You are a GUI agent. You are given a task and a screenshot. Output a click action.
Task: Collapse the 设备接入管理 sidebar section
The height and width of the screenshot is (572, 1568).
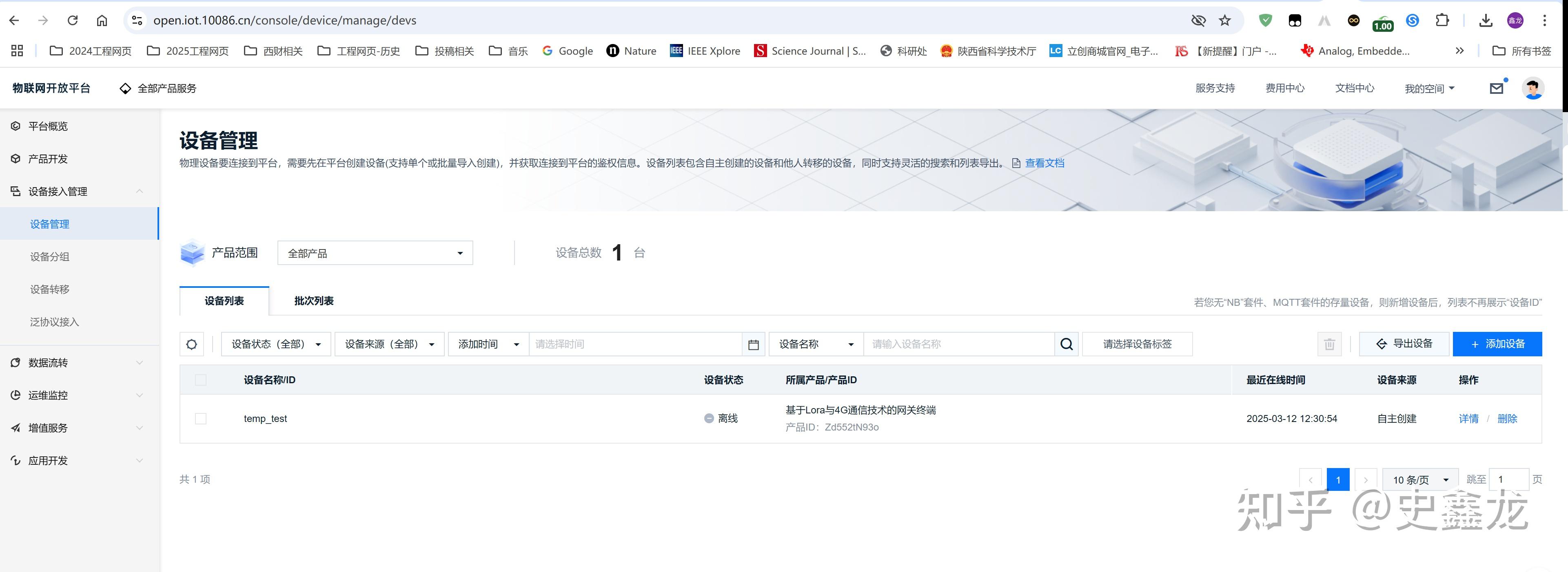click(x=140, y=191)
